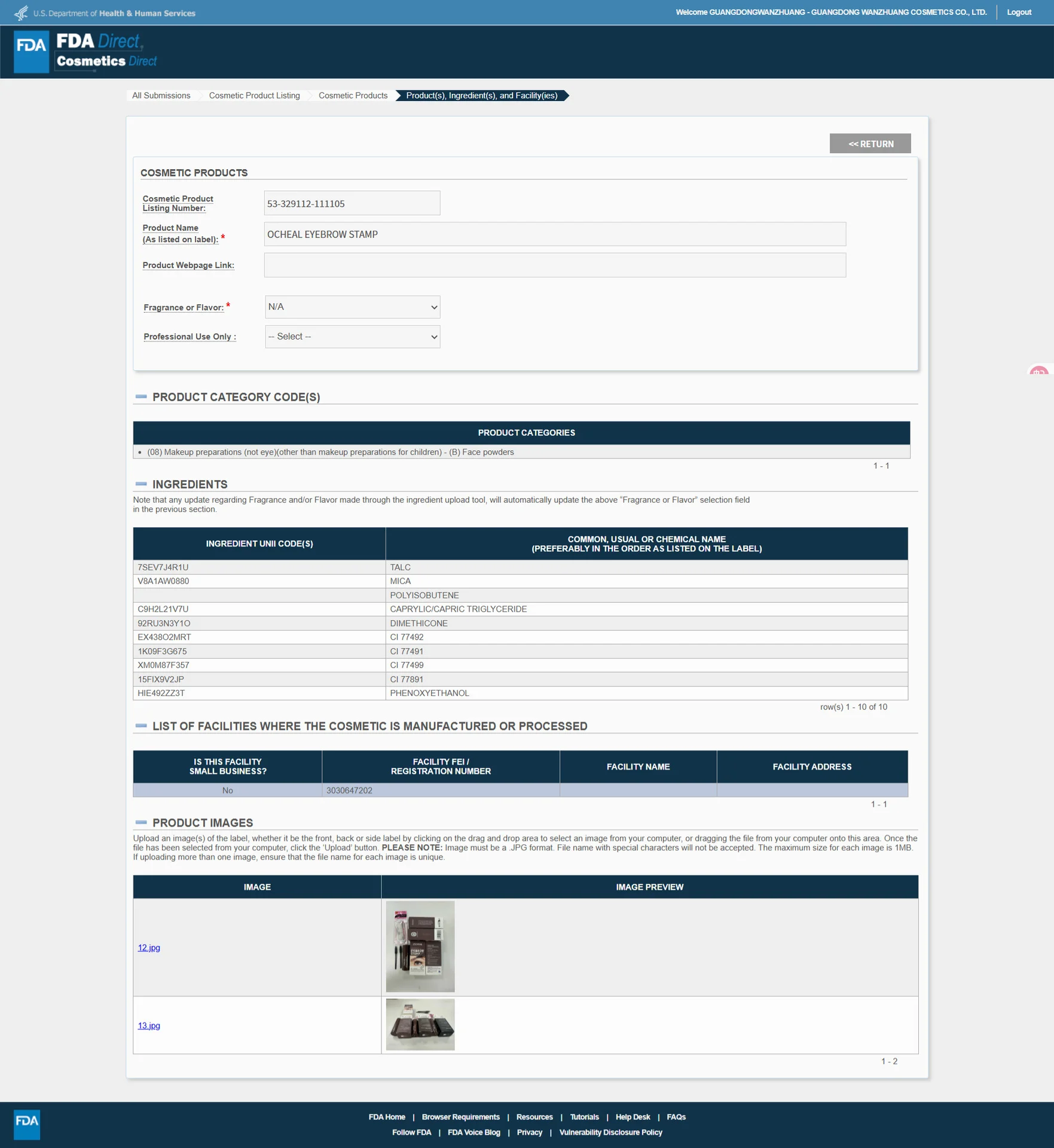Open the Professional Use Only dropdown
The height and width of the screenshot is (1148, 1054).
click(x=352, y=337)
